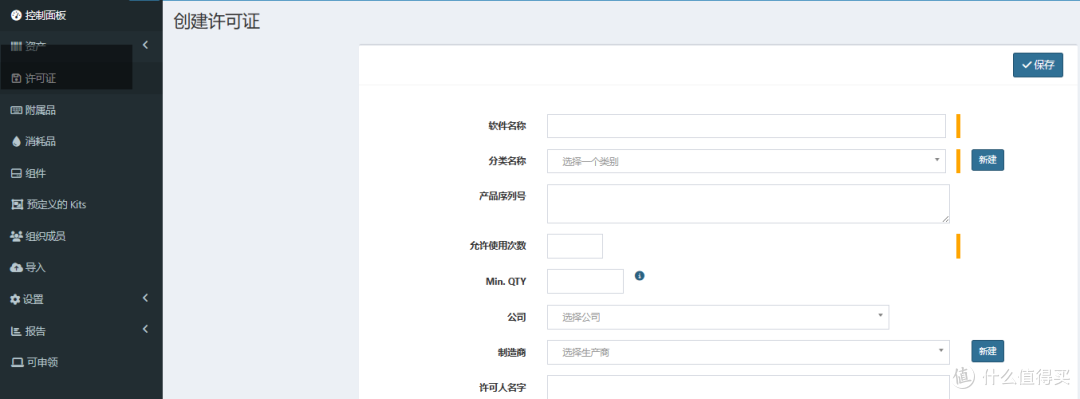Screen dimensions: 1080x399
Task: Focus the 许可人名字 input field
Action: [x=749, y=387]
